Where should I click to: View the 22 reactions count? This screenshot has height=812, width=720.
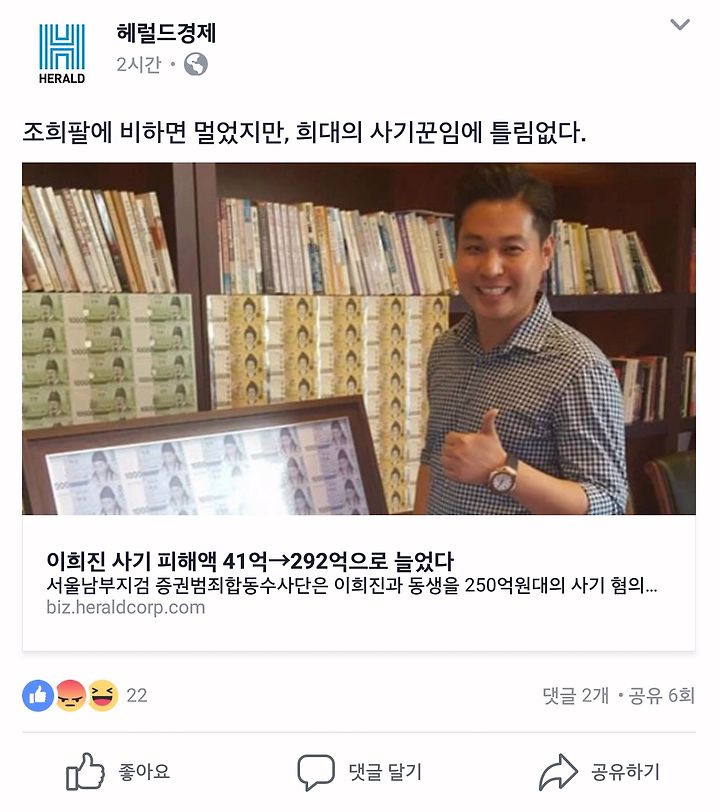point(137,695)
